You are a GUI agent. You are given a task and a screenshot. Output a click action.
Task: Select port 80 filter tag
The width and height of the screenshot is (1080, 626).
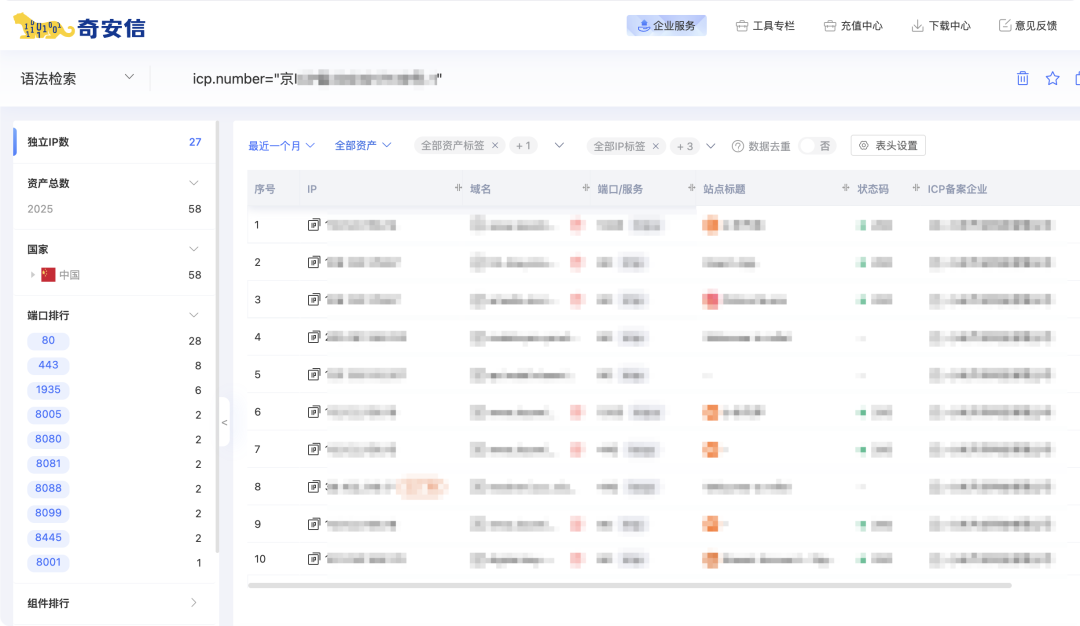click(x=48, y=340)
